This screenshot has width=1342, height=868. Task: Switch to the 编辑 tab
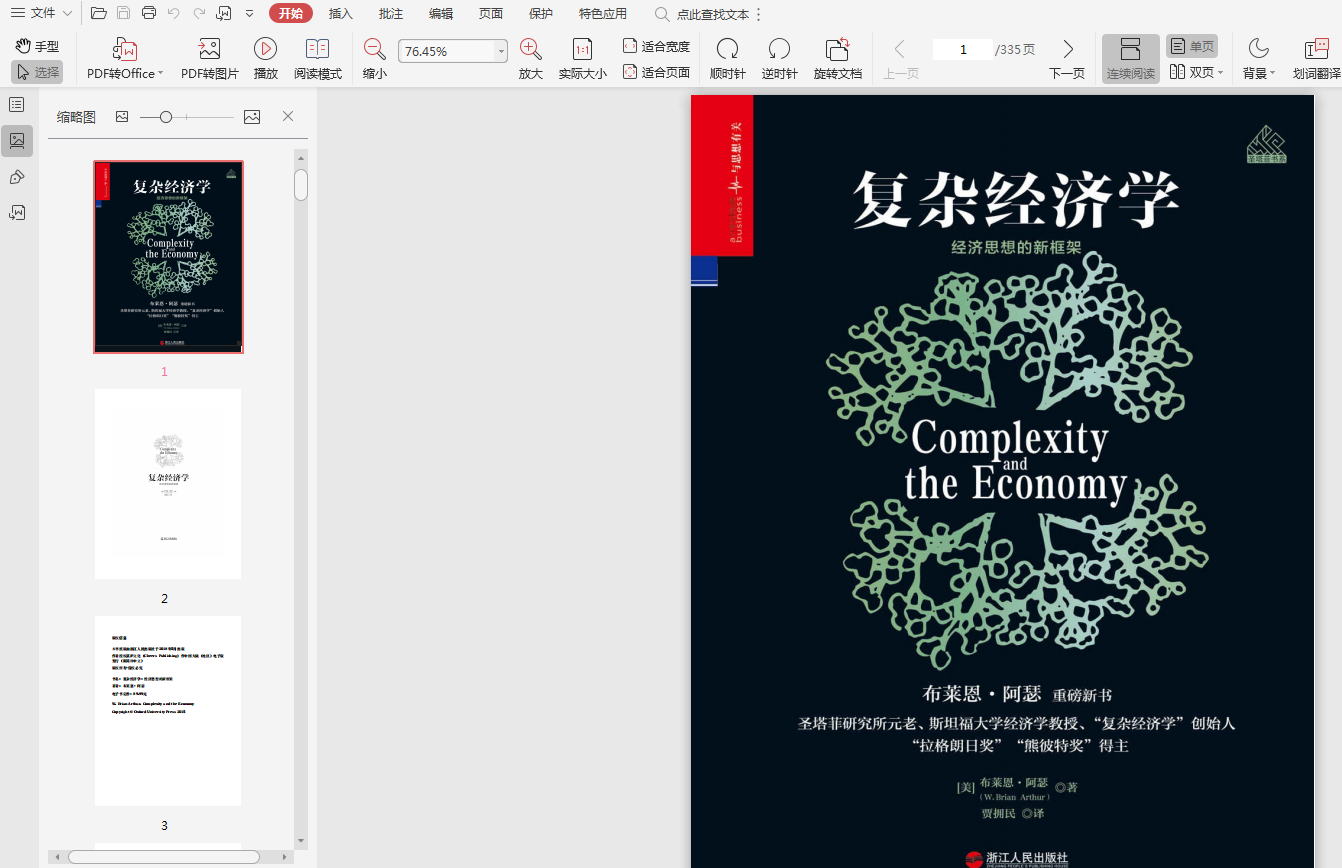coord(441,14)
